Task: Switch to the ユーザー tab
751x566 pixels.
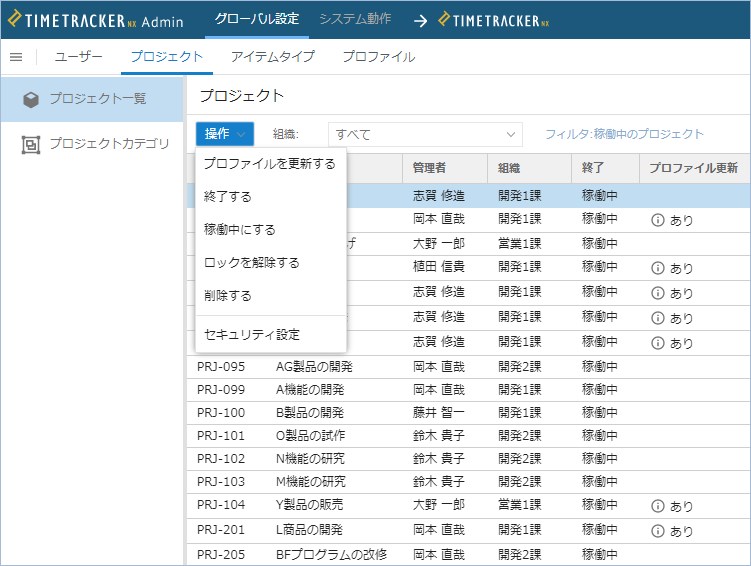Action: [x=78, y=57]
